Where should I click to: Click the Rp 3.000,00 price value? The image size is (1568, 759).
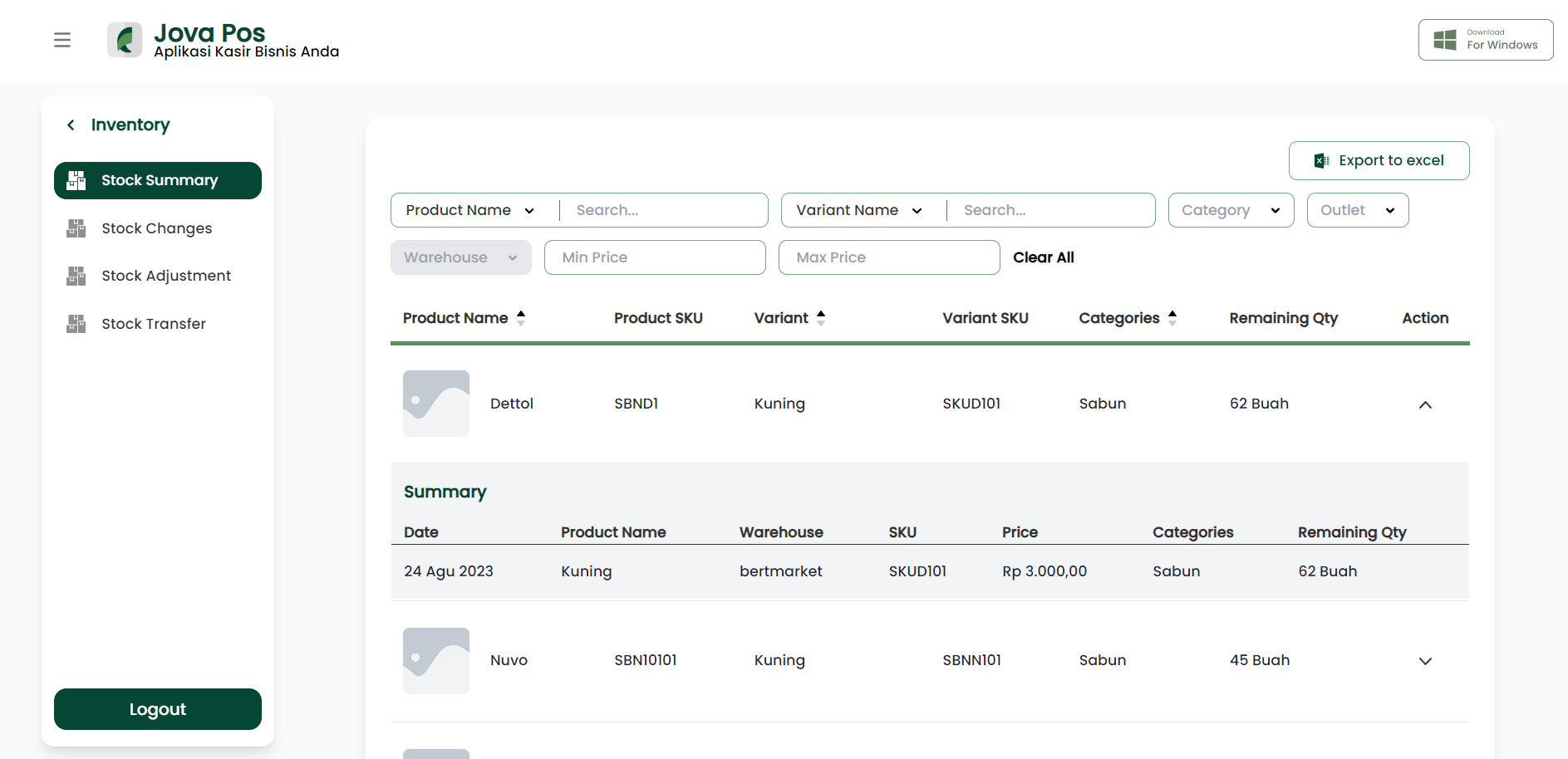click(1045, 571)
